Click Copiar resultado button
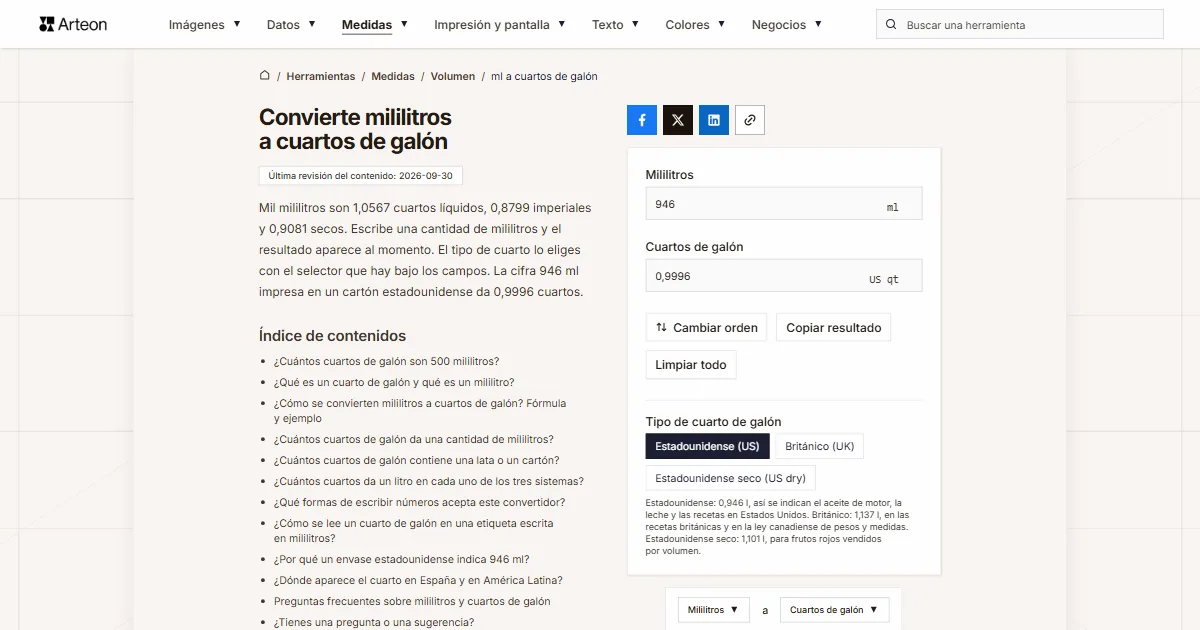The image size is (1200, 630). click(x=834, y=327)
